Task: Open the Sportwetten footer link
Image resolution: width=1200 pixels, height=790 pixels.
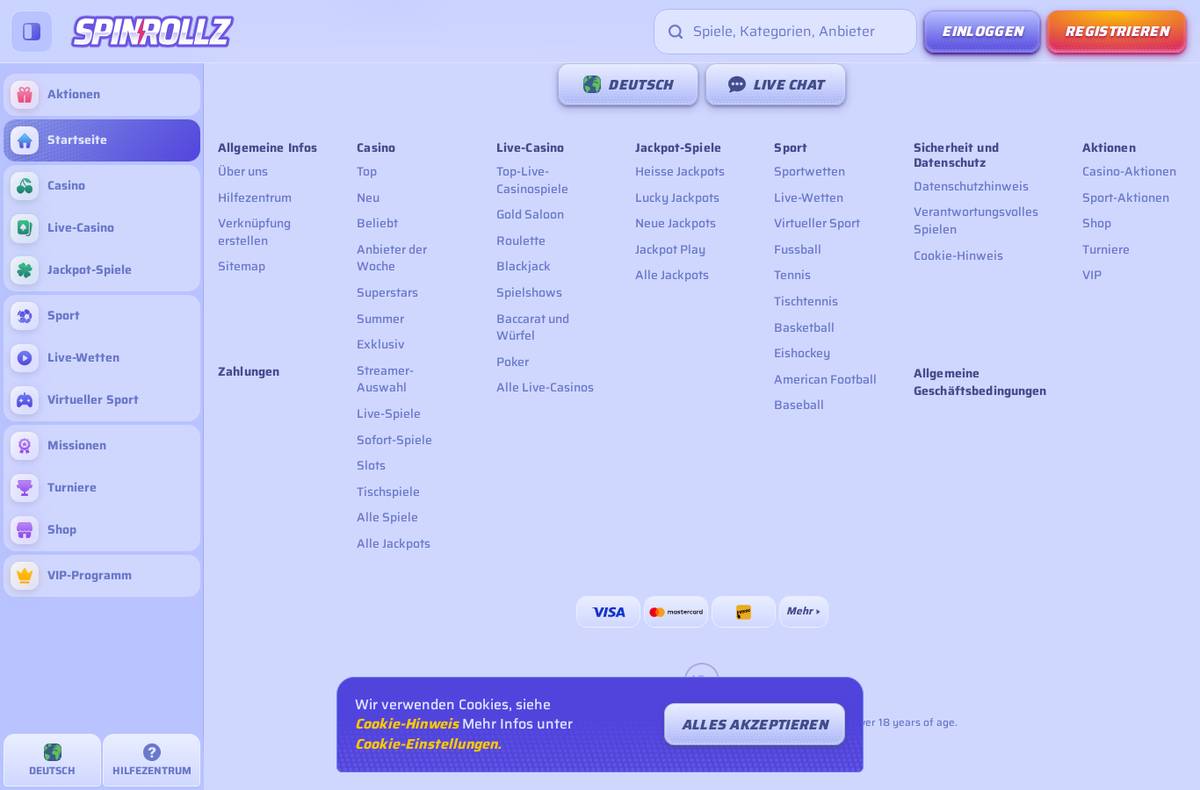Action: pyautogui.click(x=809, y=172)
